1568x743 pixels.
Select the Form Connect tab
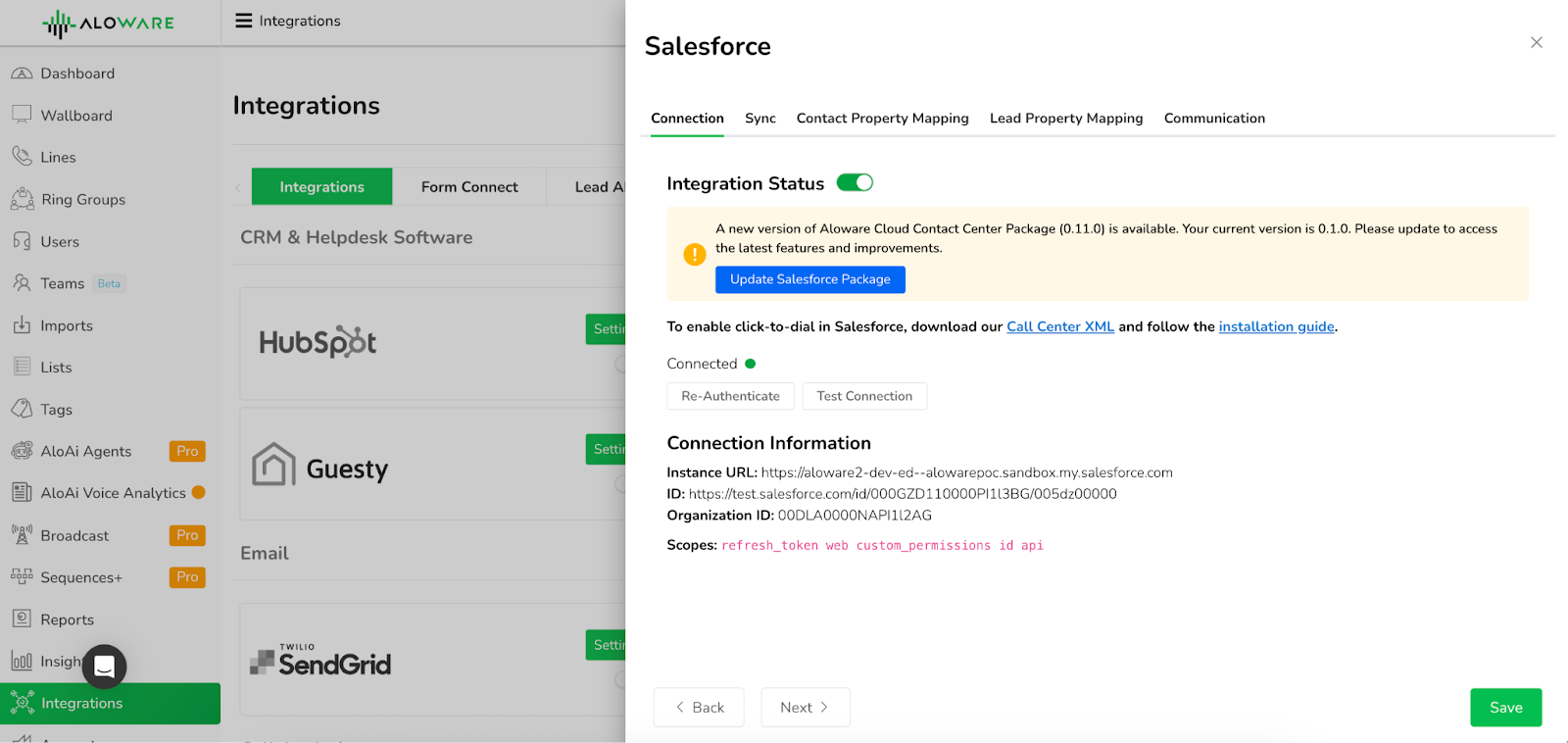pos(469,186)
